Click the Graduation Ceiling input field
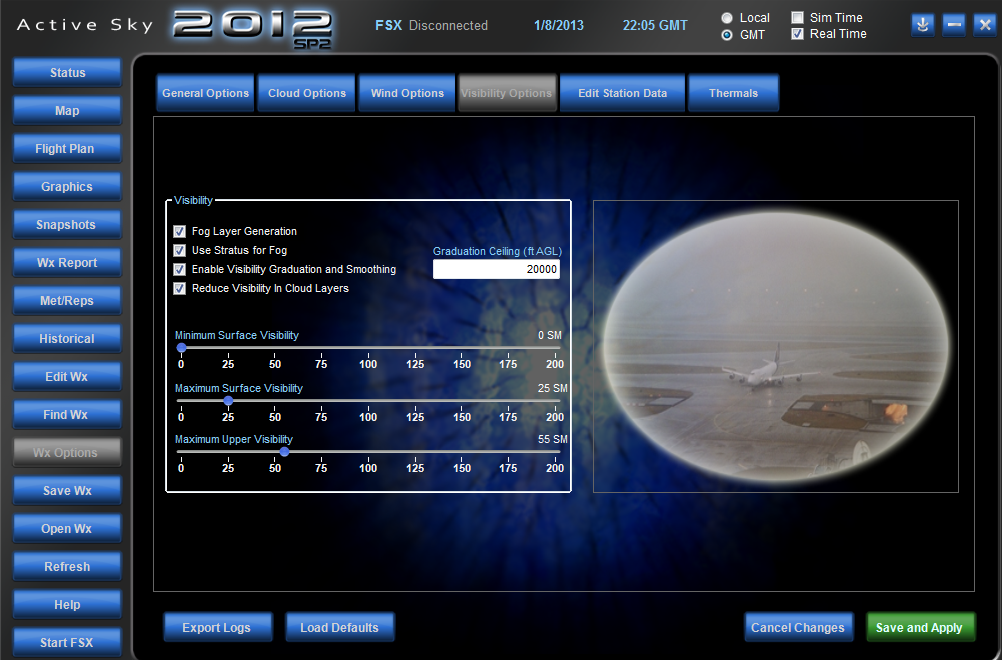Viewport: 1002px width, 660px height. (x=497, y=270)
